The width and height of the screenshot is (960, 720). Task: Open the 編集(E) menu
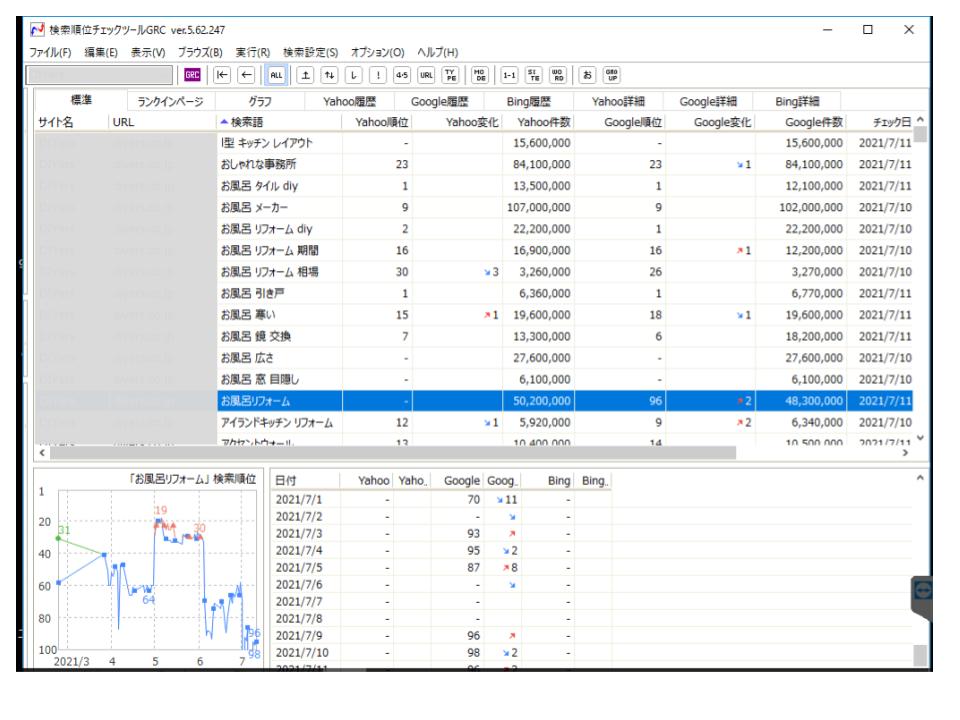click(101, 52)
